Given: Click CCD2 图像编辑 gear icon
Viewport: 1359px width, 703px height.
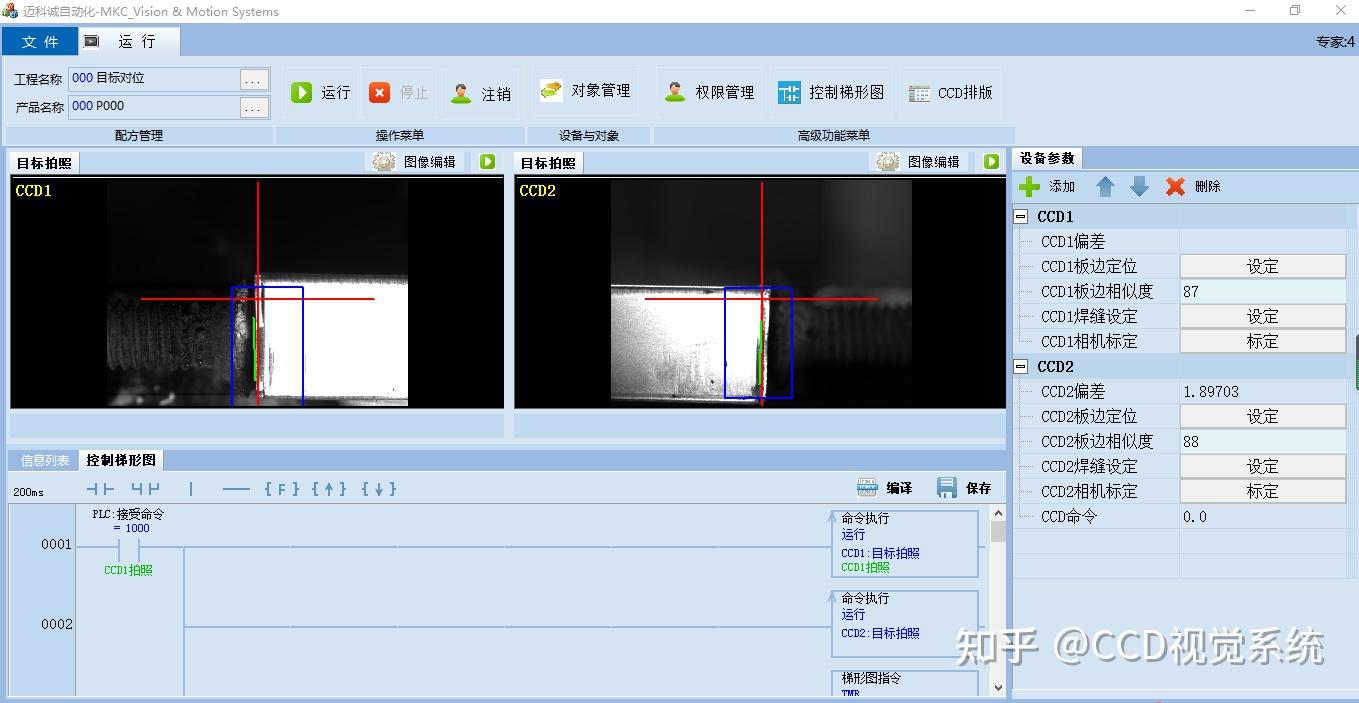Looking at the screenshot, I should click(x=888, y=162).
